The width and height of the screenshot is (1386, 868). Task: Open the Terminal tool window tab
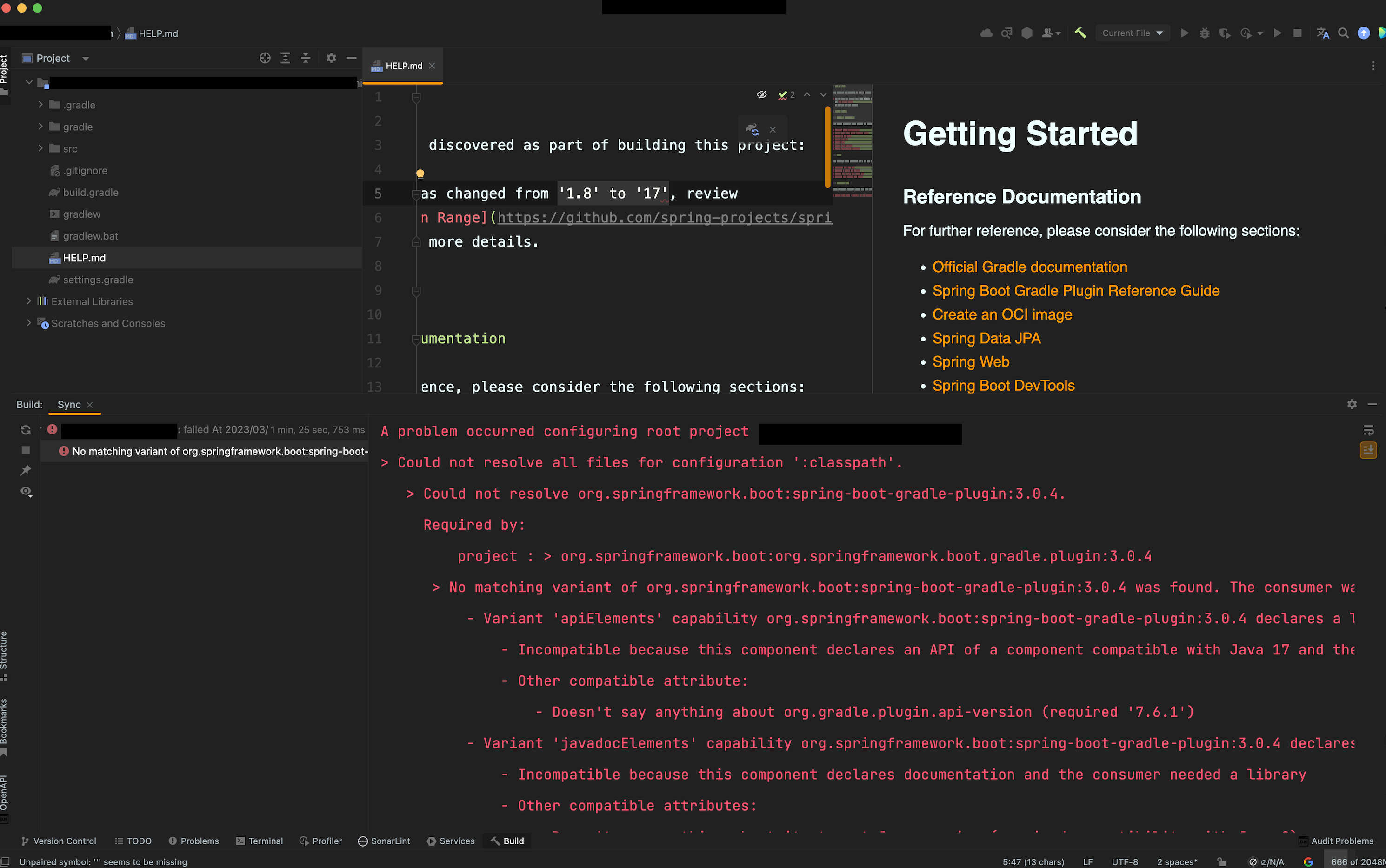pos(260,841)
